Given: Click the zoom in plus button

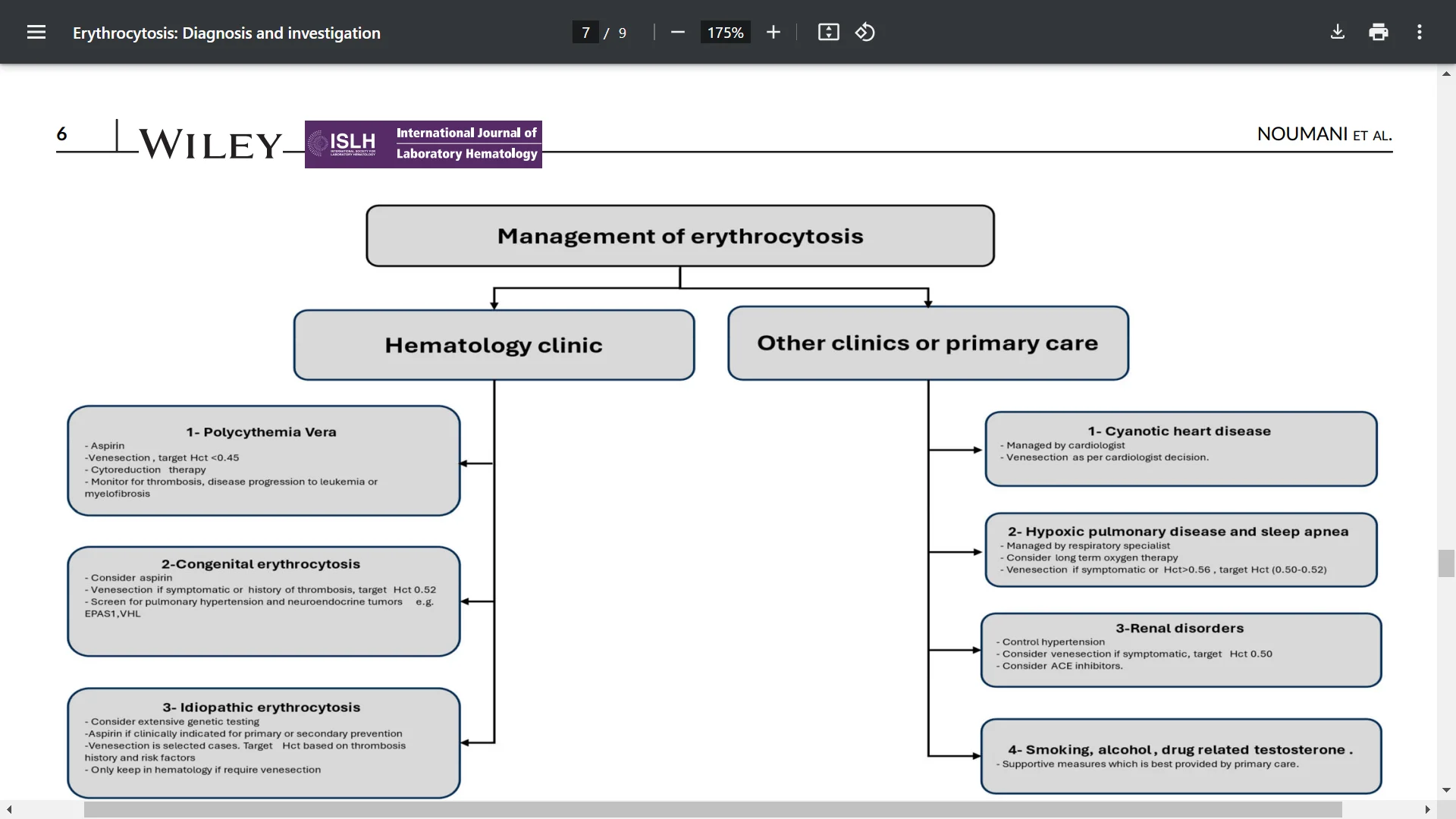Looking at the screenshot, I should 773,33.
